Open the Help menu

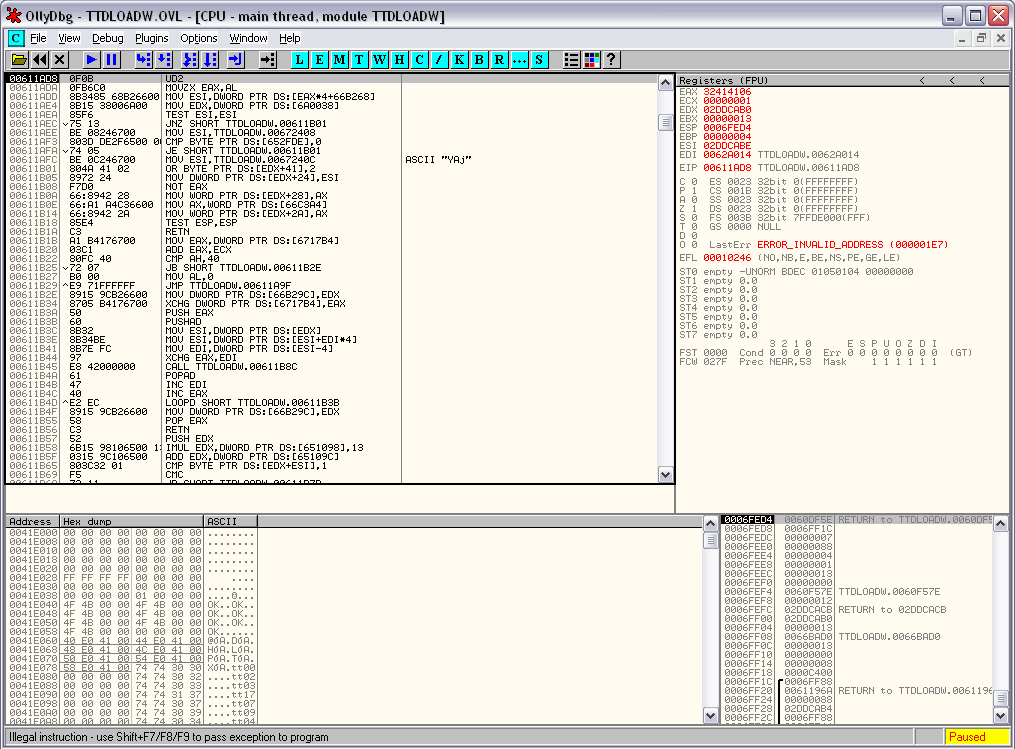289,38
